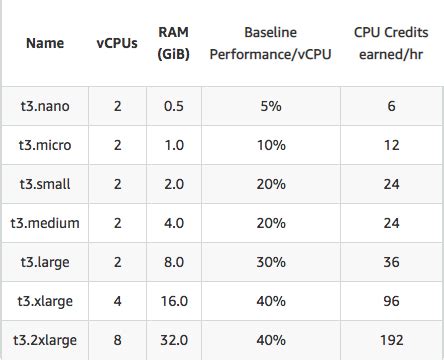
Task: Click the CPU Credits earned/hr header
Action: tap(391, 43)
